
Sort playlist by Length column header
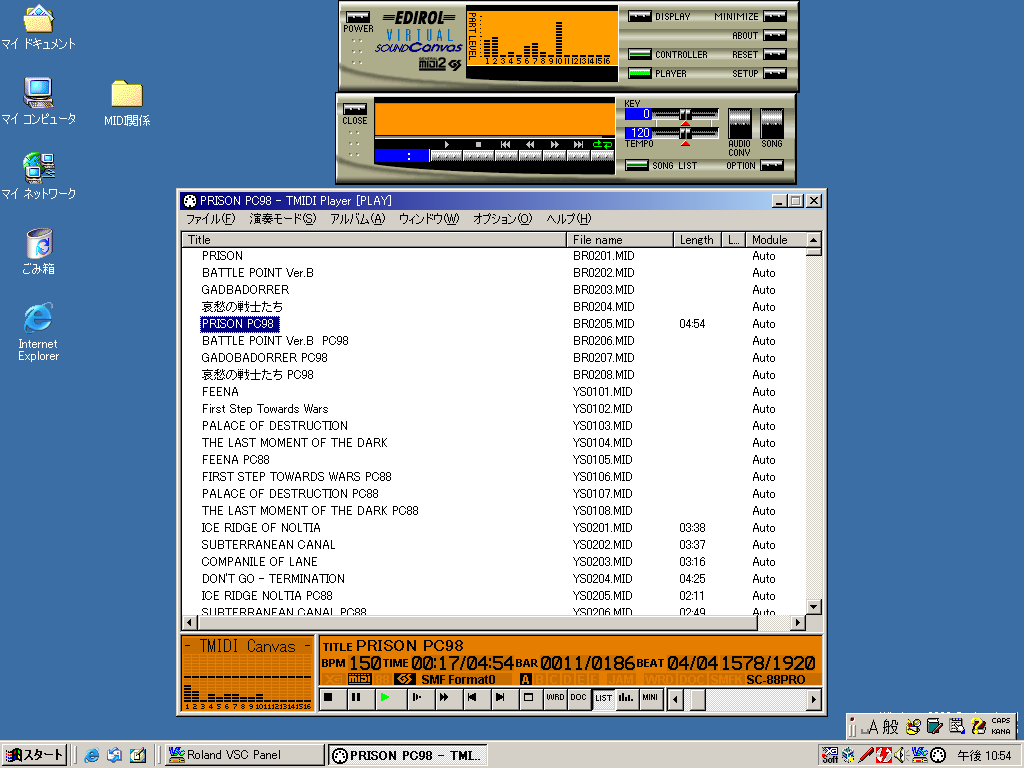pyautogui.click(x=697, y=240)
